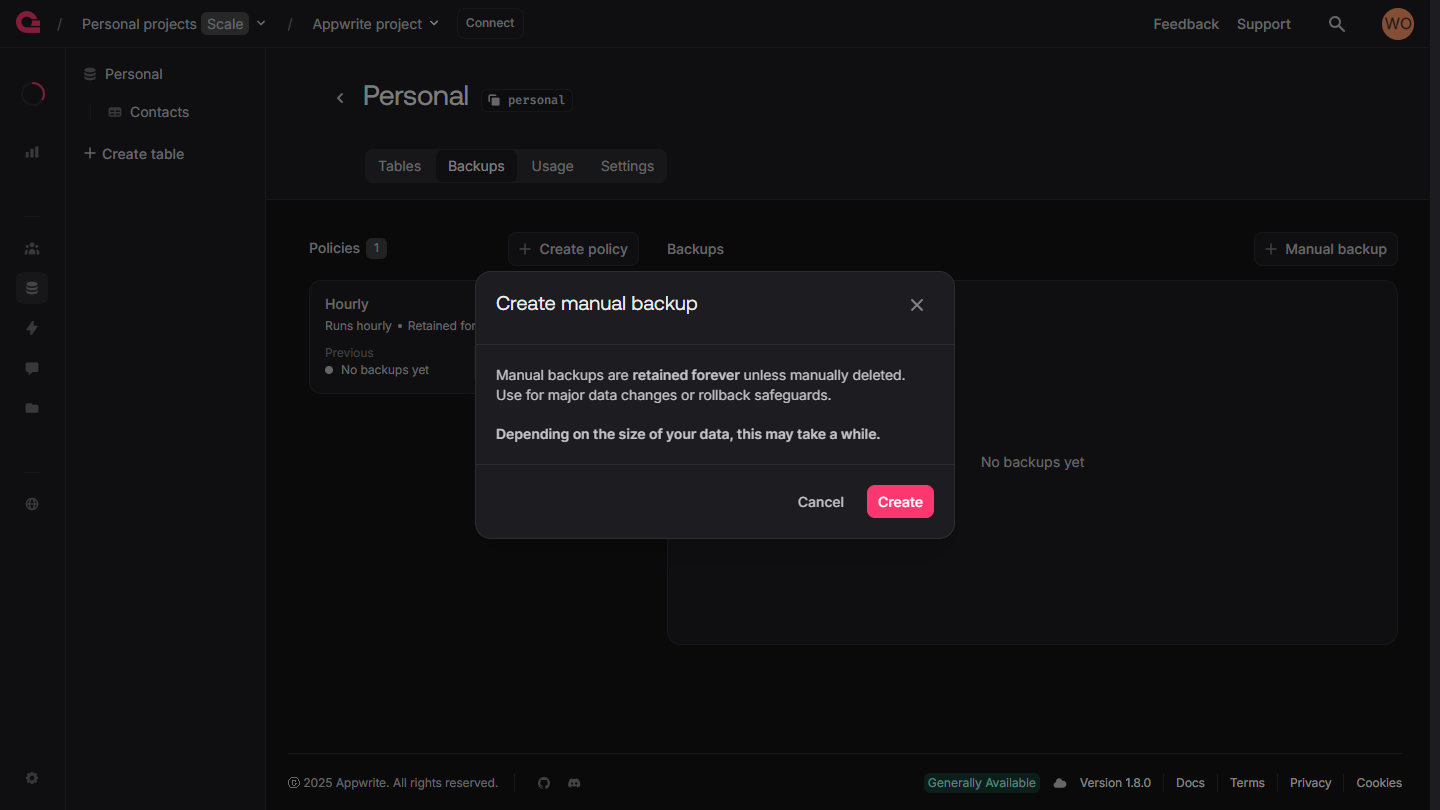Click the Create policy button

click(x=573, y=249)
